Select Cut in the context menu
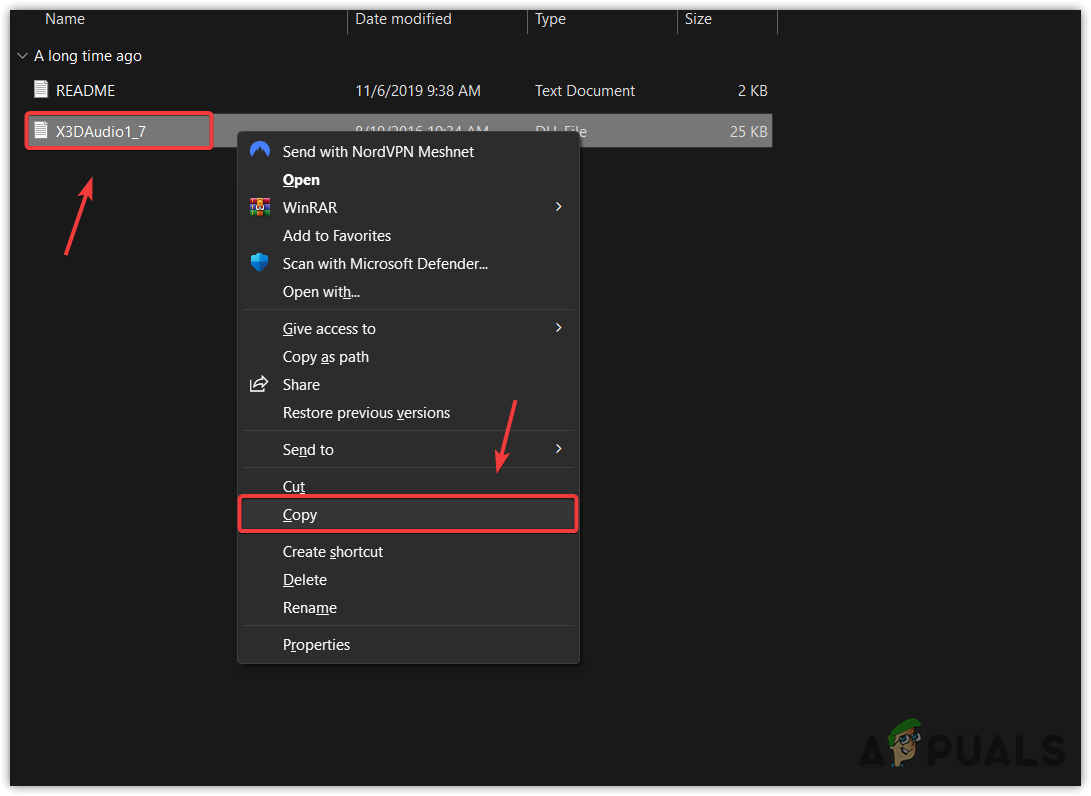The height and width of the screenshot is (796, 1091). coord(294,486)
